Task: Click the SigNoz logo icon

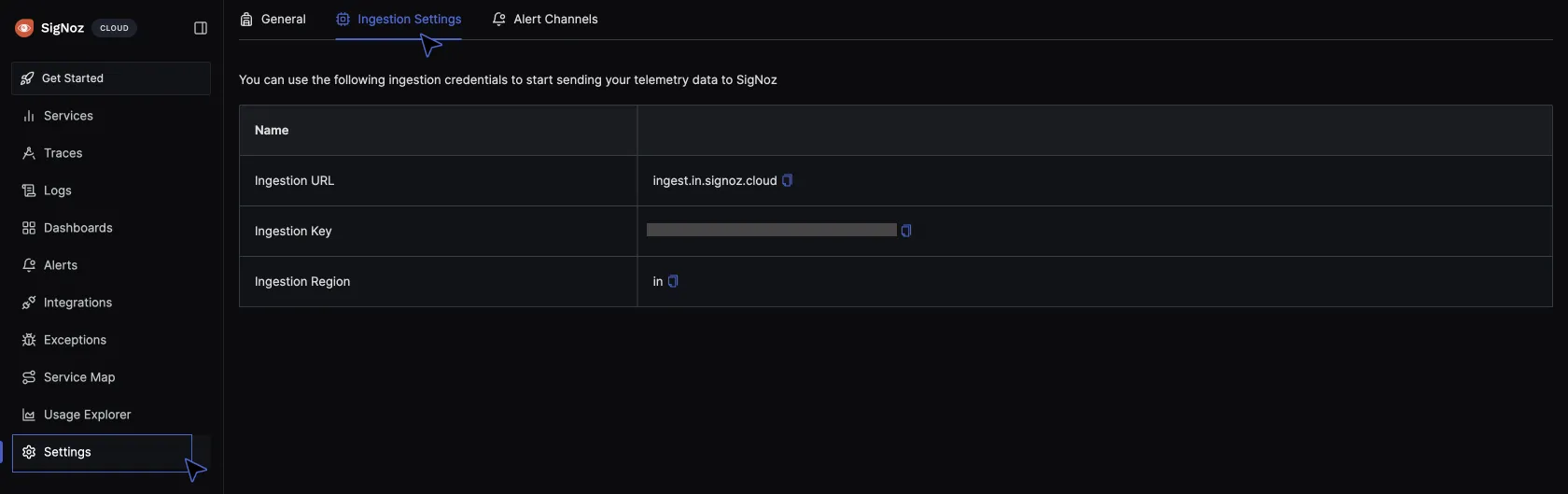Action: pos(24,28)
